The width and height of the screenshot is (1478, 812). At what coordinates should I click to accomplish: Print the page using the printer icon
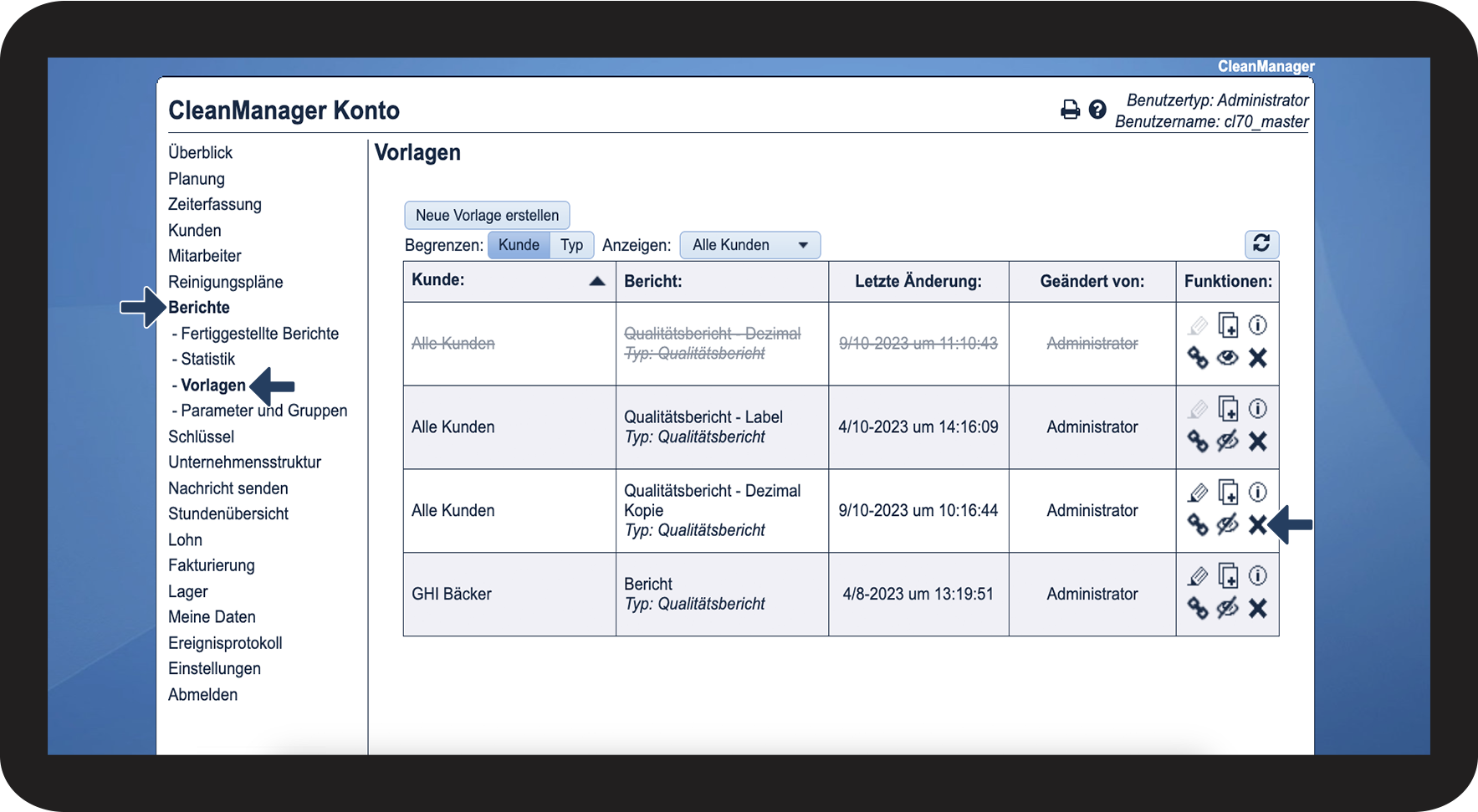point(1070,110)
